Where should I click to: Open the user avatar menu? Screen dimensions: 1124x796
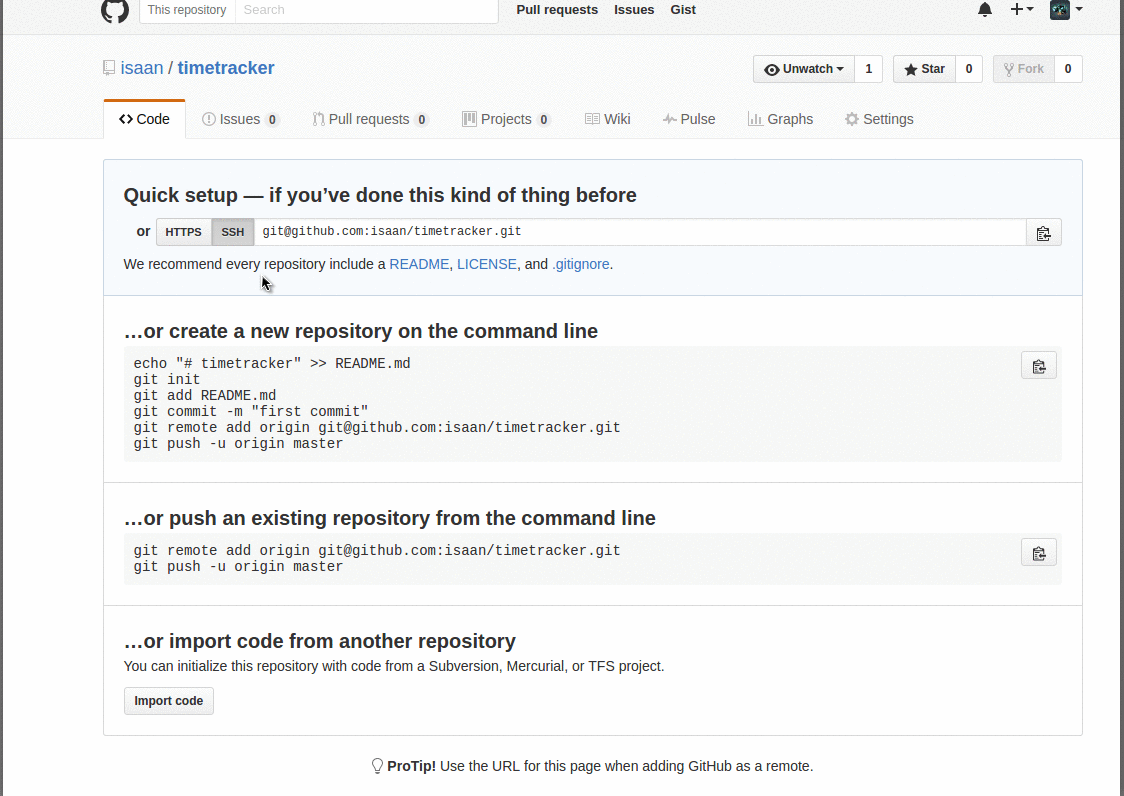tap(1066, 9)
